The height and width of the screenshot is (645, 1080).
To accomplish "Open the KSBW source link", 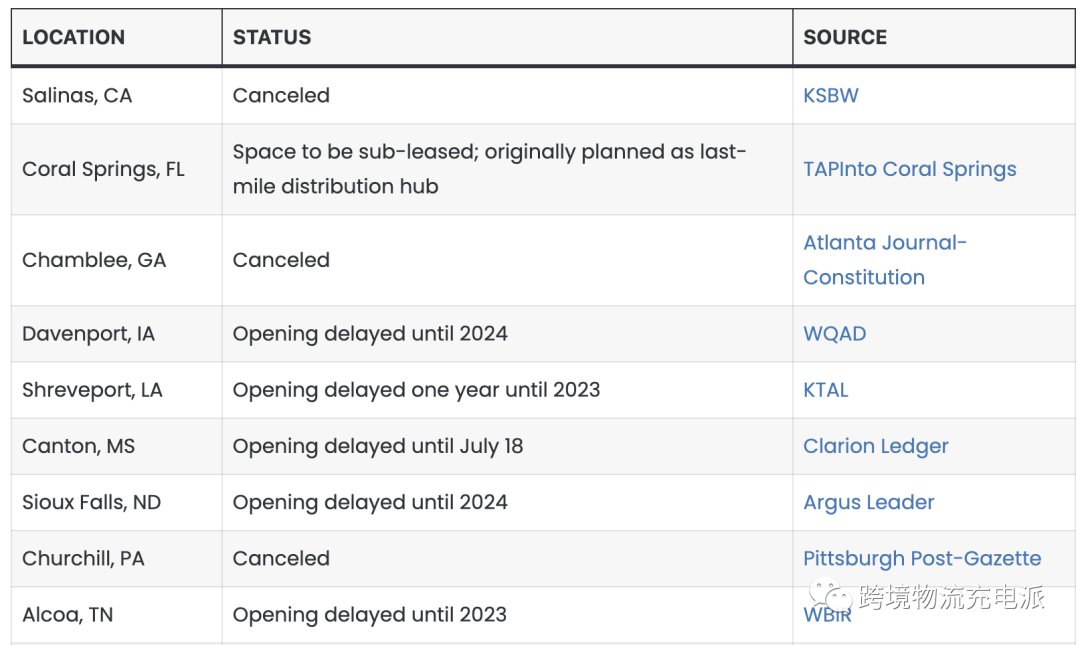I will (x=830, y=96).
